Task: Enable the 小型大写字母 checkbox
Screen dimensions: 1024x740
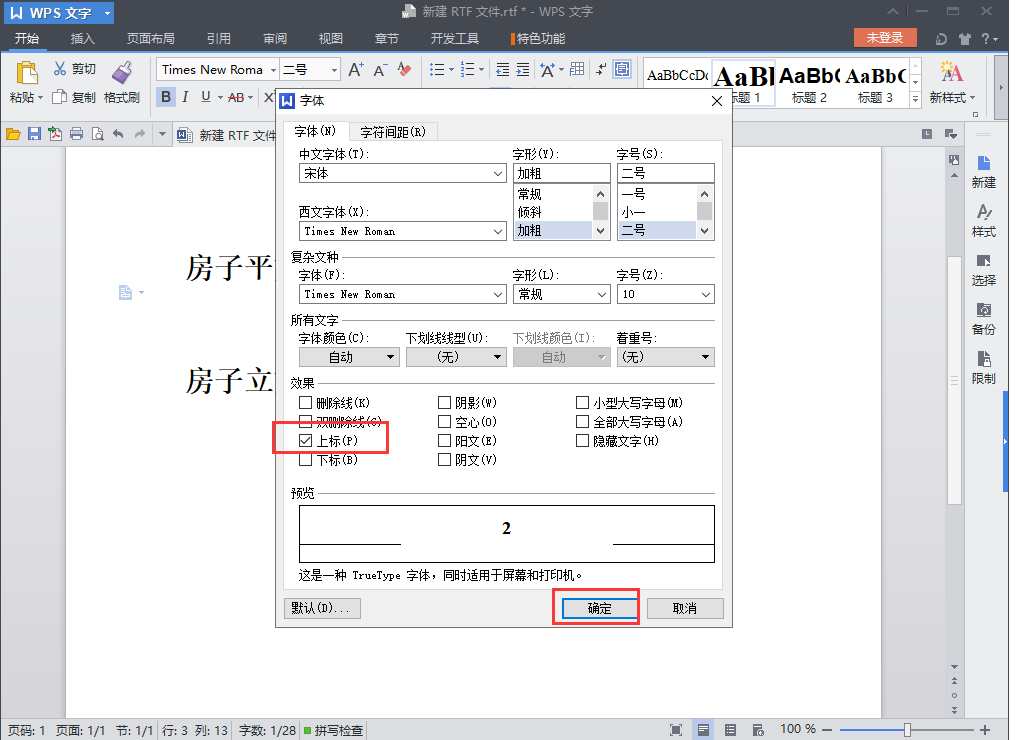Action: (x=583, y=402)
